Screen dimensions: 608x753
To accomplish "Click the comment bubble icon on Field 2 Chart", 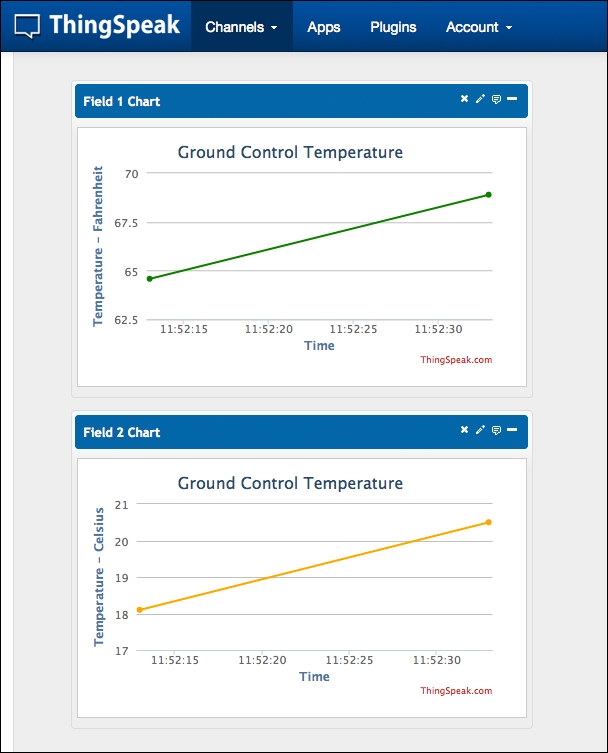I will pos(496,430).
